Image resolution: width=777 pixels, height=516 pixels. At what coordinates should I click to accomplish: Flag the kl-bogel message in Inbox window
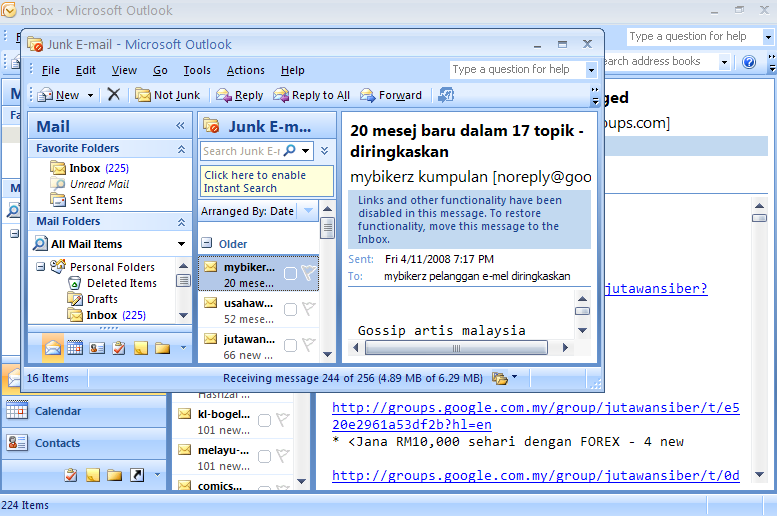[x=282, y=420]
